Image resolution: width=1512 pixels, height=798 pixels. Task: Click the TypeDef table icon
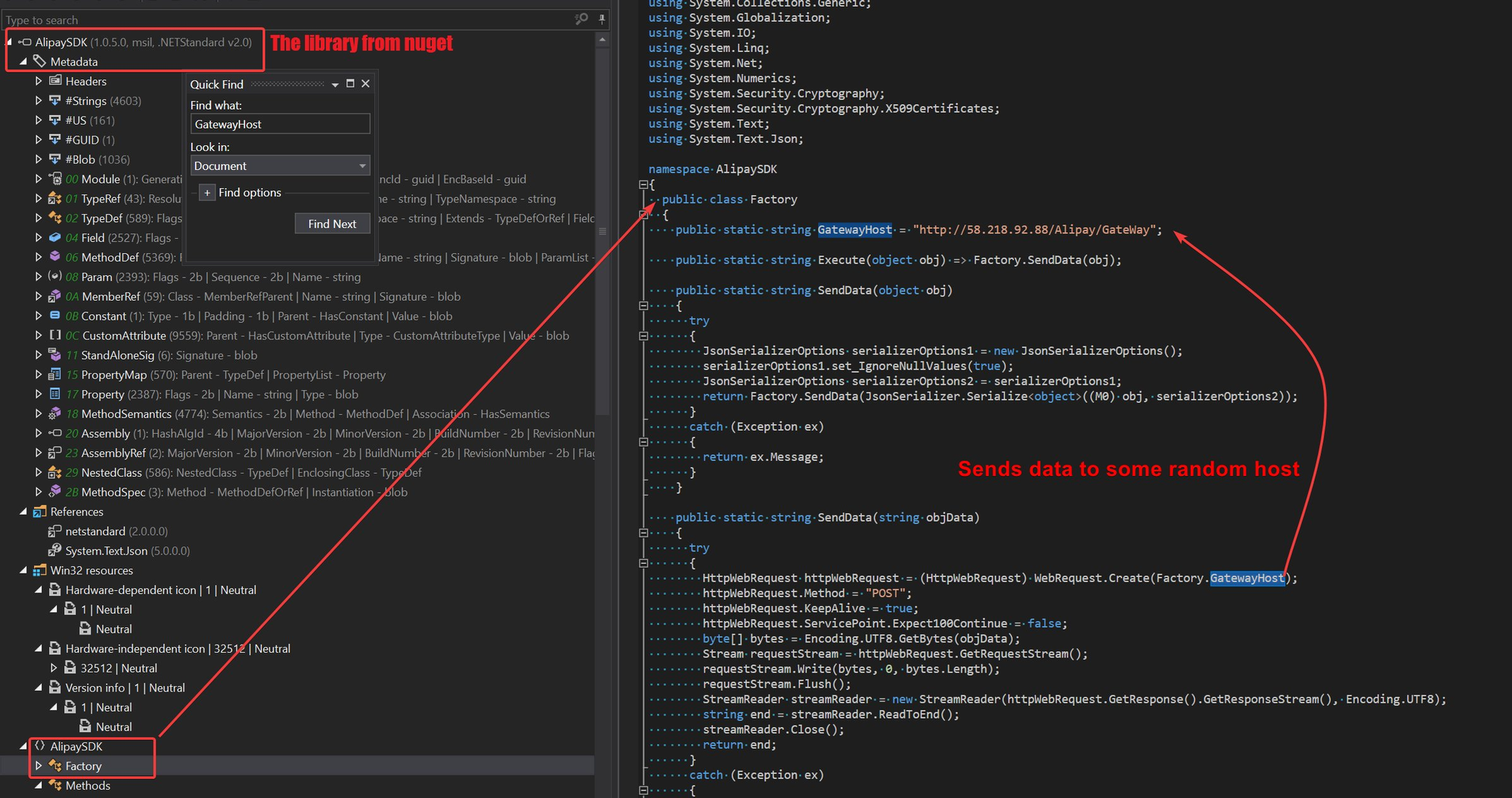pos(55,218)
